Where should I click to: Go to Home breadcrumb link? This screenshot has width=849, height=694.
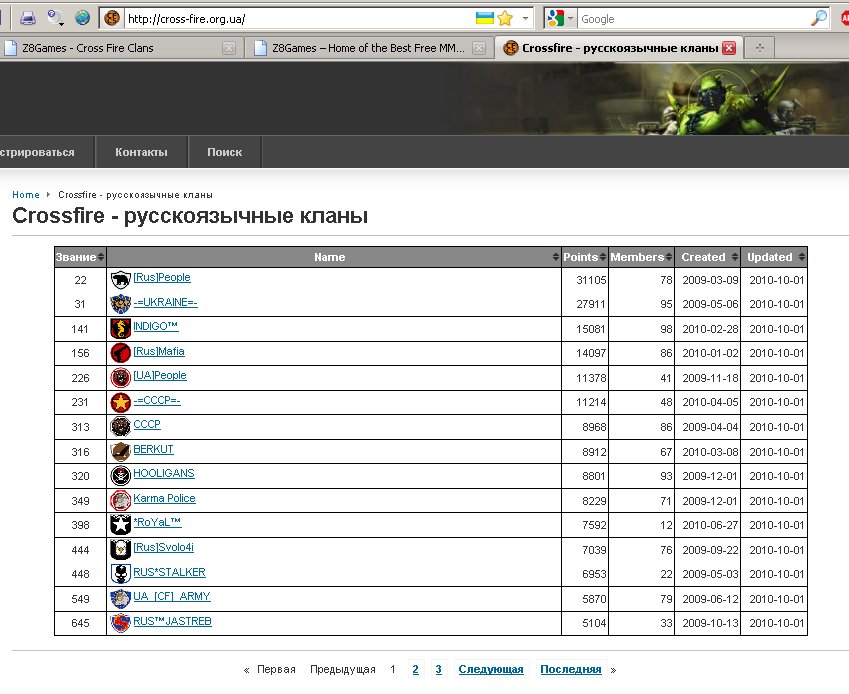click(x=25, y=194)
